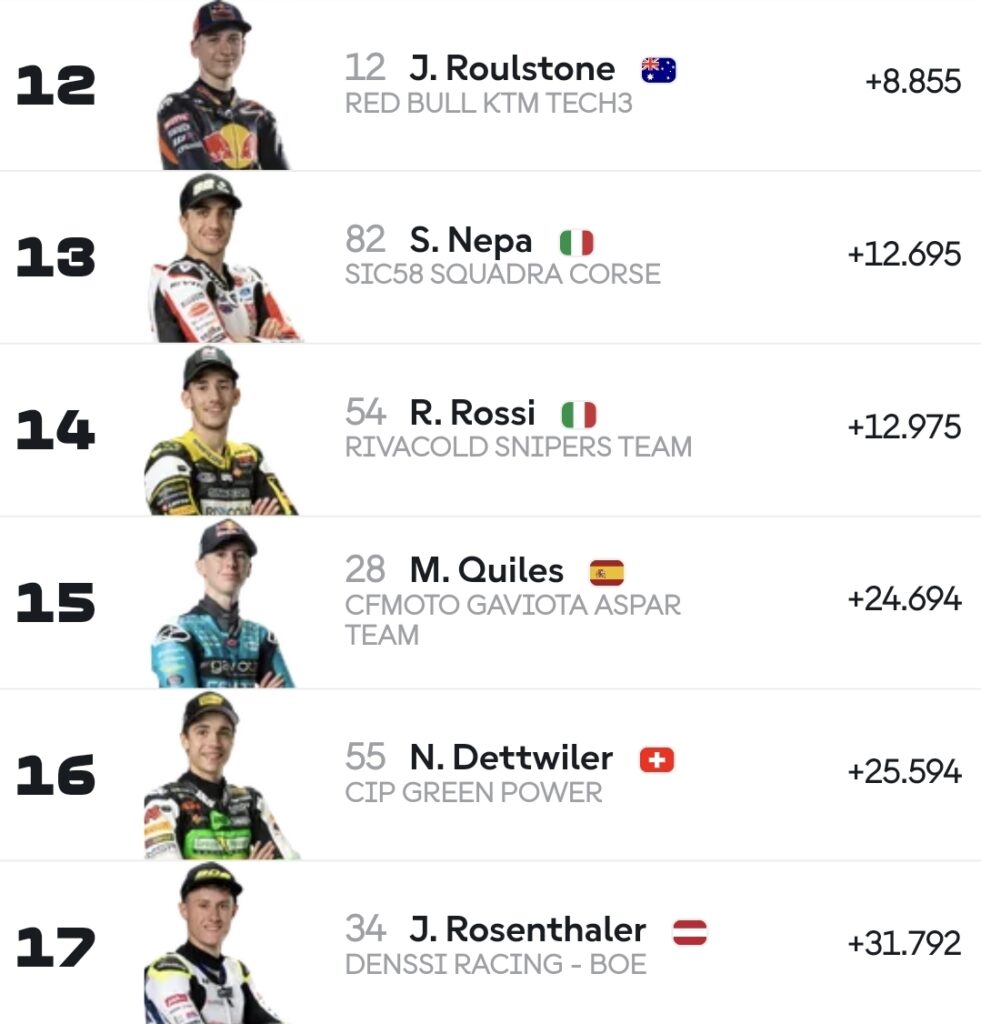Viewport: 981px width, 1024px height.
Task: Select R. Rossi's rider photo
Action: pyautogui.click(x=221, y=430)
